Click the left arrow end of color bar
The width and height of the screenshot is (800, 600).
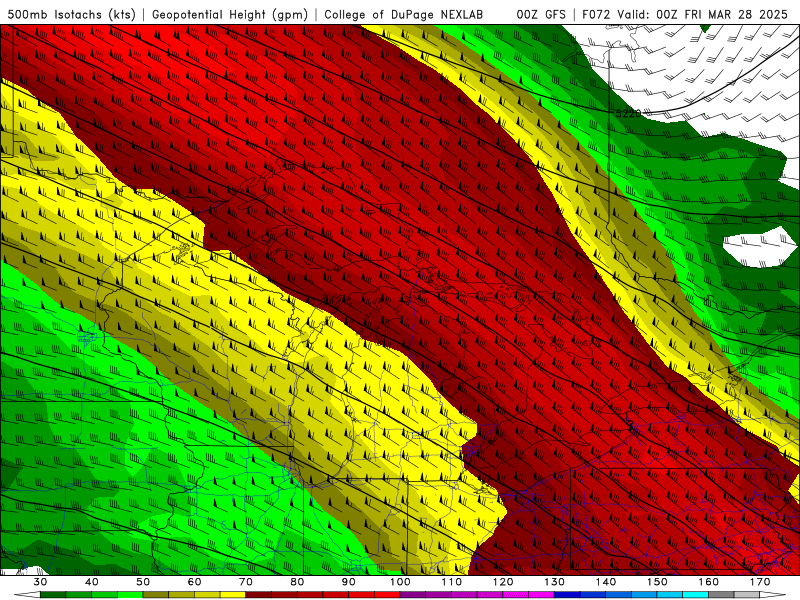[x=27, y=594]
